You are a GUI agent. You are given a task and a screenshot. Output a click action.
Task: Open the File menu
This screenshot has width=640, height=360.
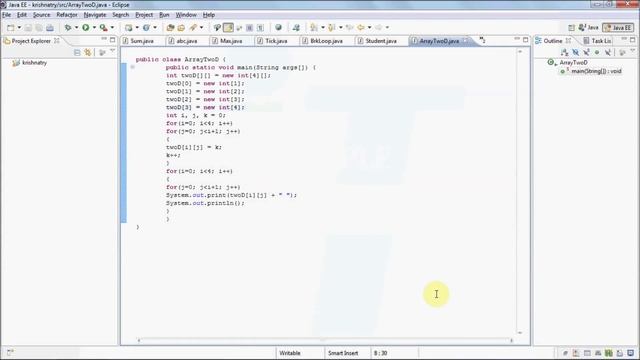pos(7,15)
